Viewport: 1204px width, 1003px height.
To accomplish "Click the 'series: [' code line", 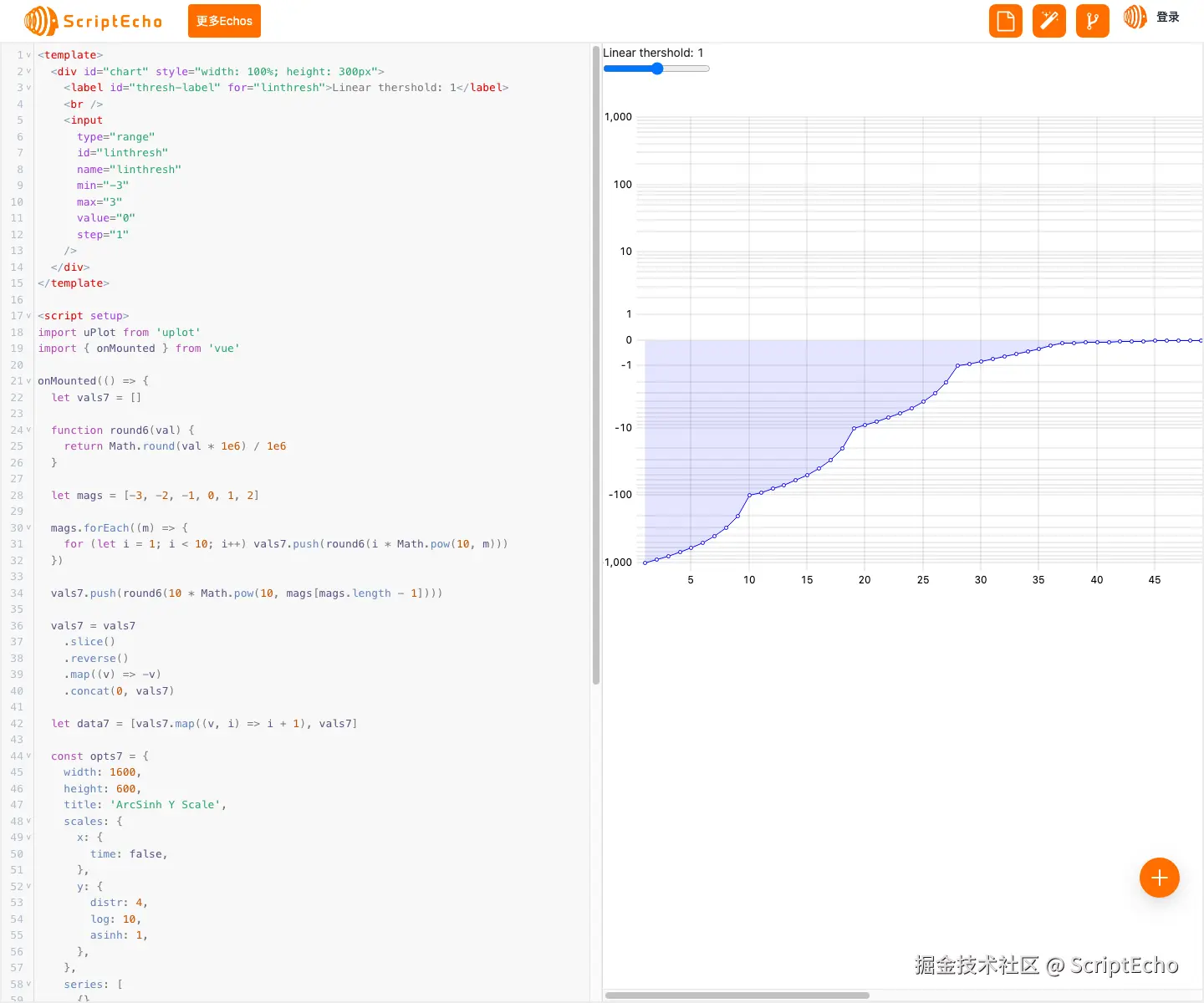I will [94, 985].
